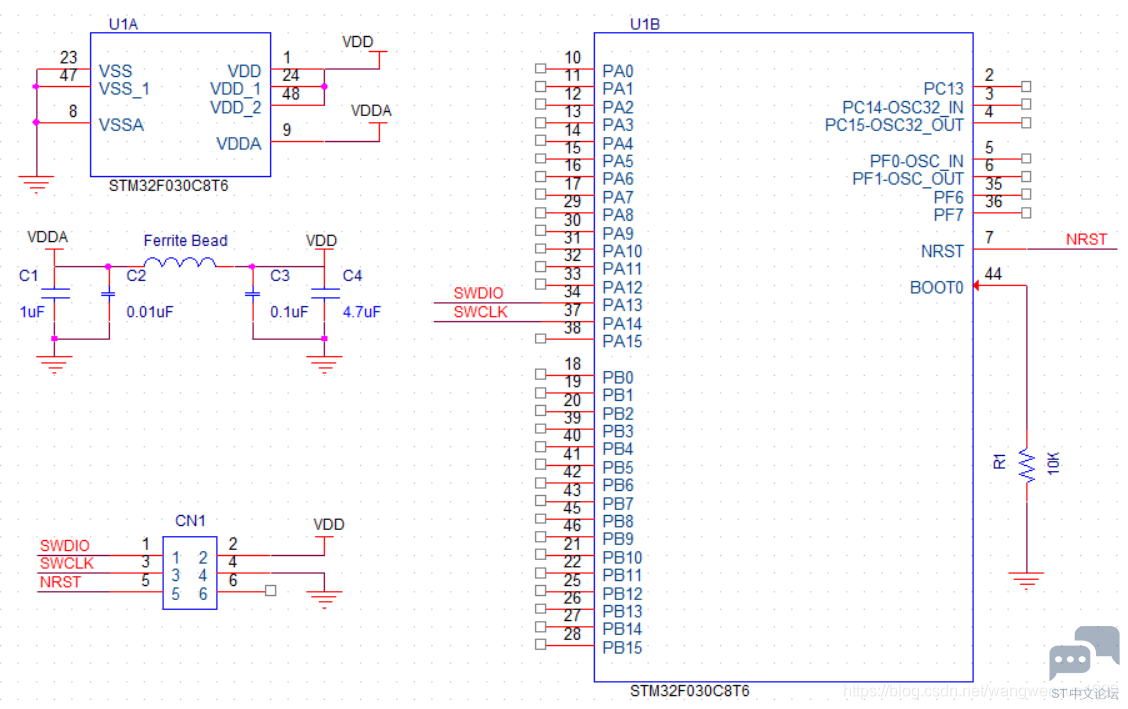Click the no-connect box on pin PB0

click(541, 375)
